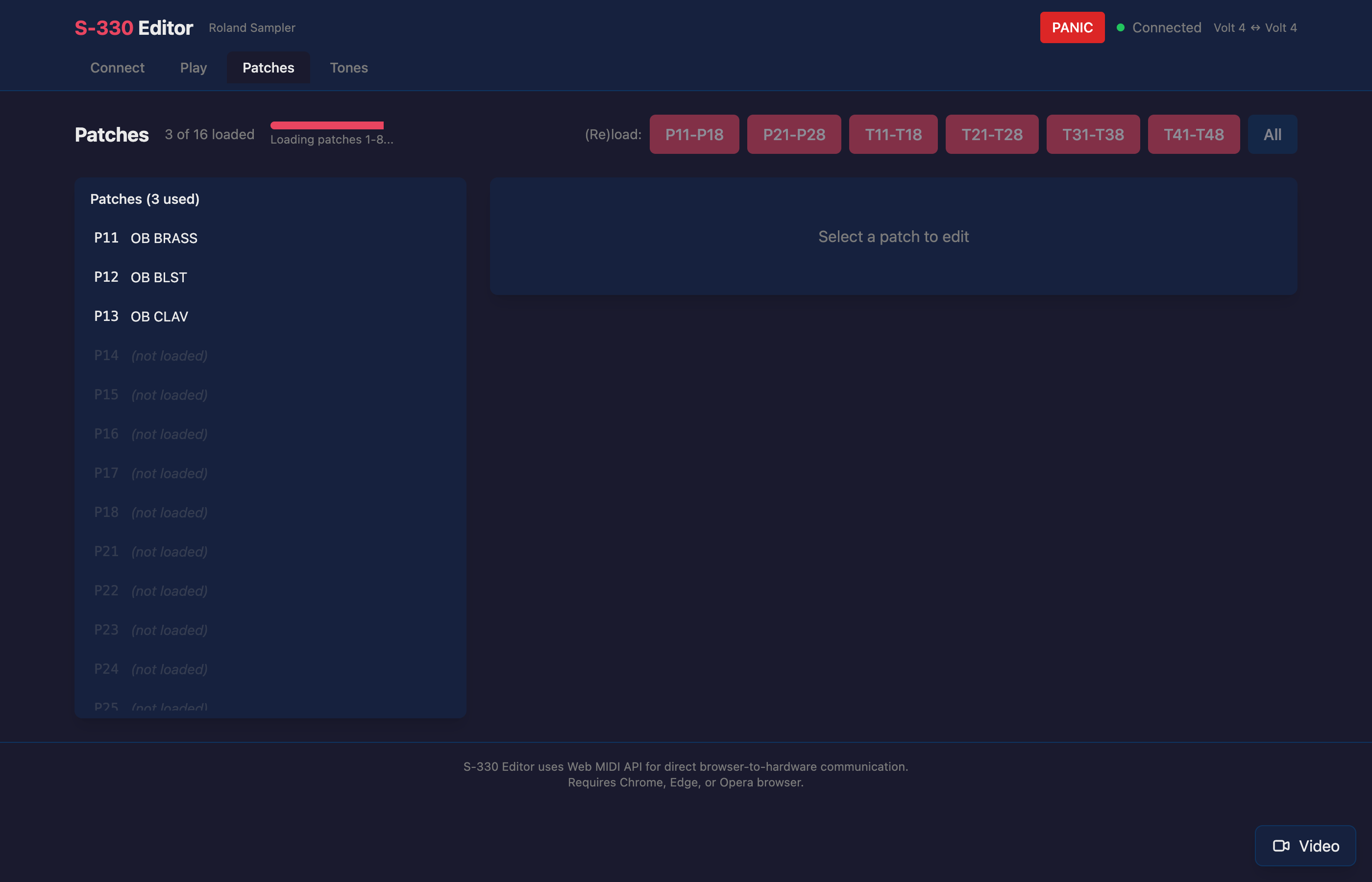Screen dimensions: 1372x882
Task: Reload tones T31-T38
Action: [1093, 134]
